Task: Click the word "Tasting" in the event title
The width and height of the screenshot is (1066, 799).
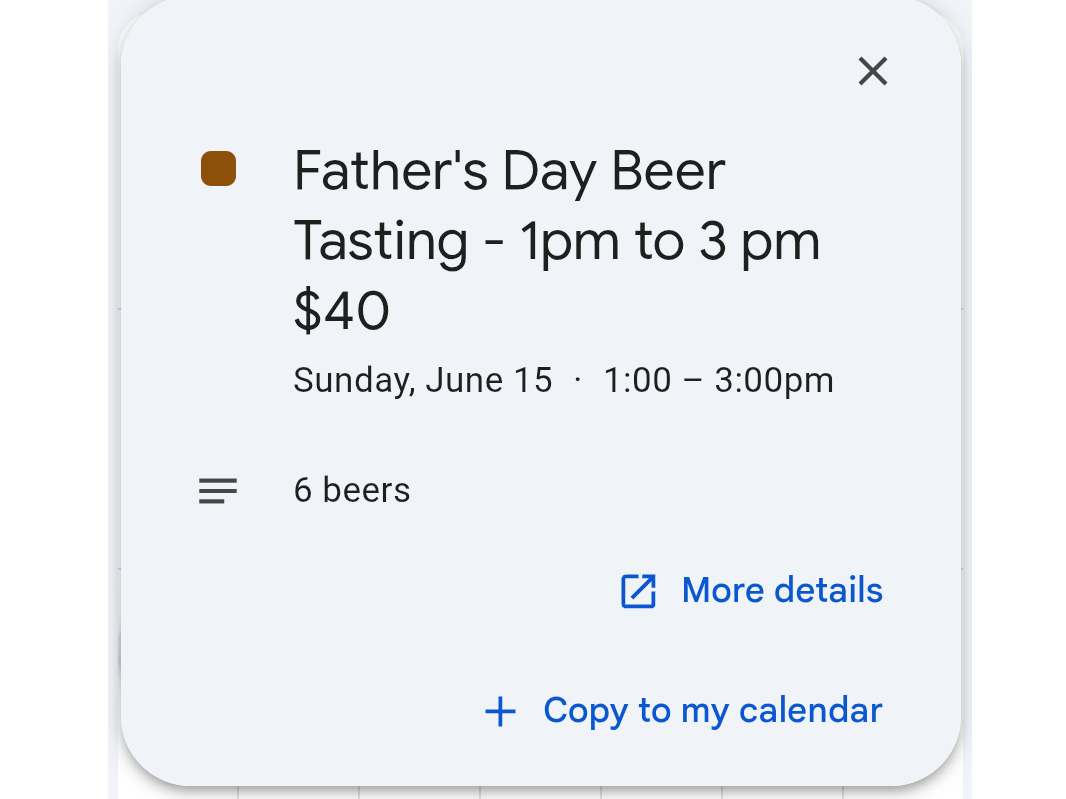Action: point(381,241)
